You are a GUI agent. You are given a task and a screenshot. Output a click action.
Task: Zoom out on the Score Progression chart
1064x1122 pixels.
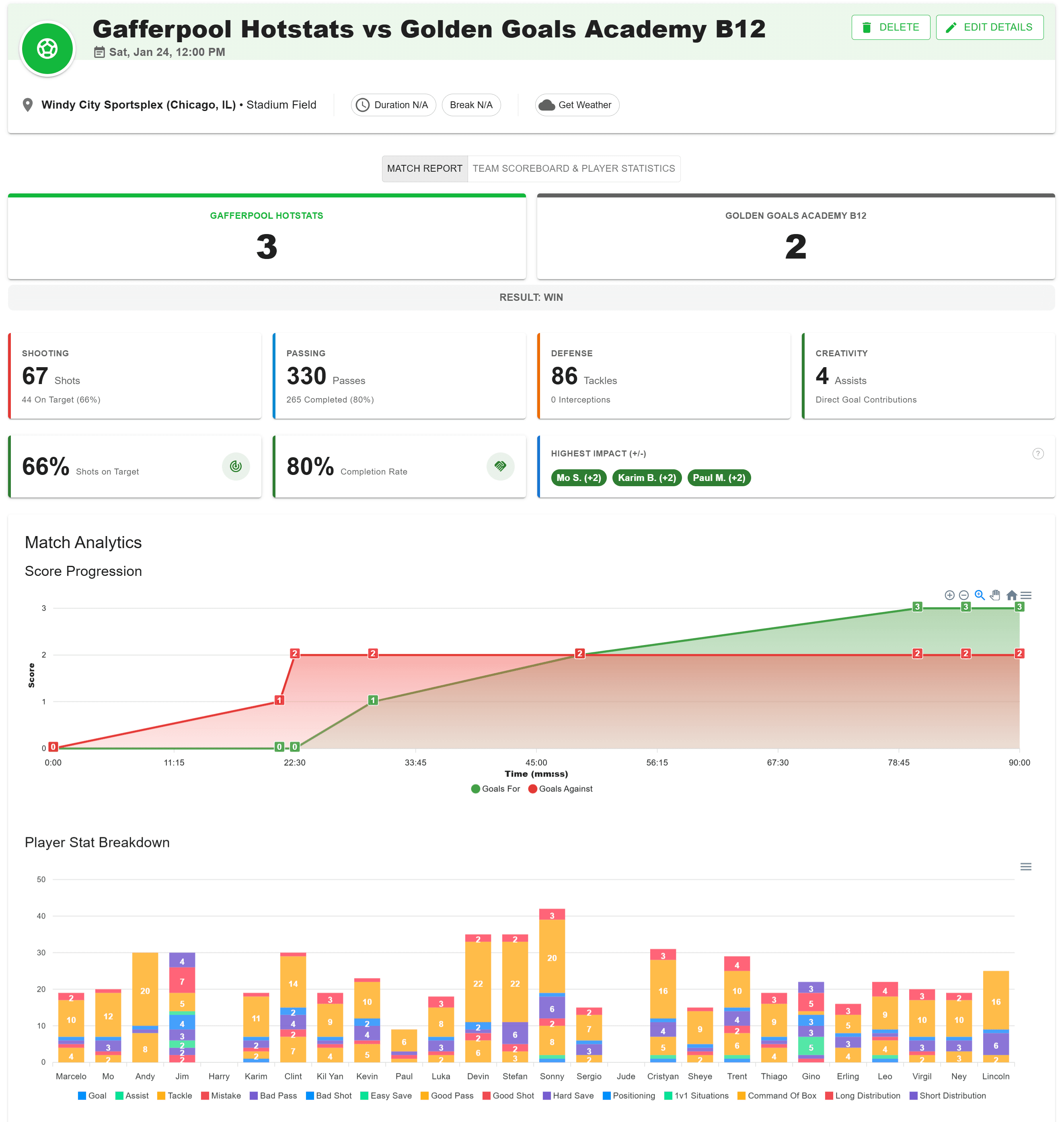964,595
